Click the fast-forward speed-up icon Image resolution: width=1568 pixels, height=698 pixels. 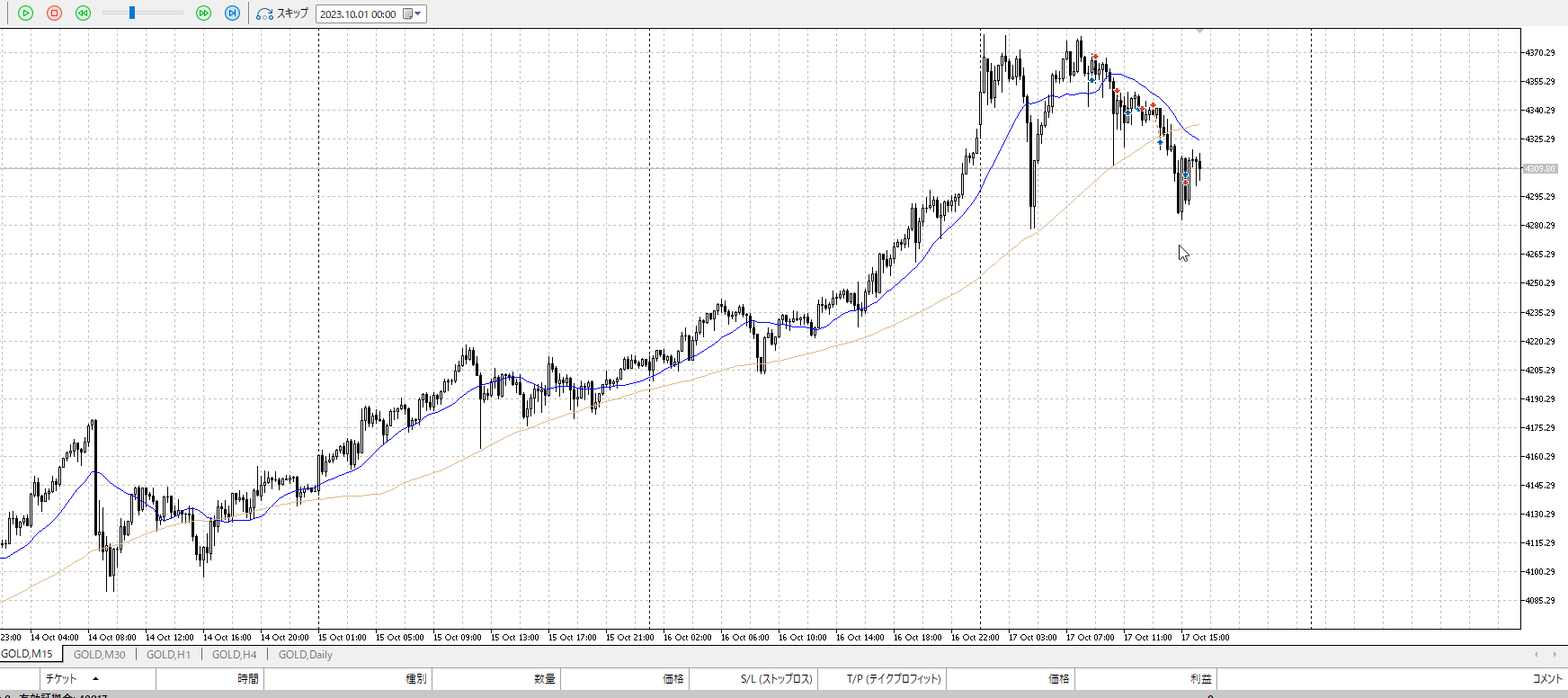203,13
